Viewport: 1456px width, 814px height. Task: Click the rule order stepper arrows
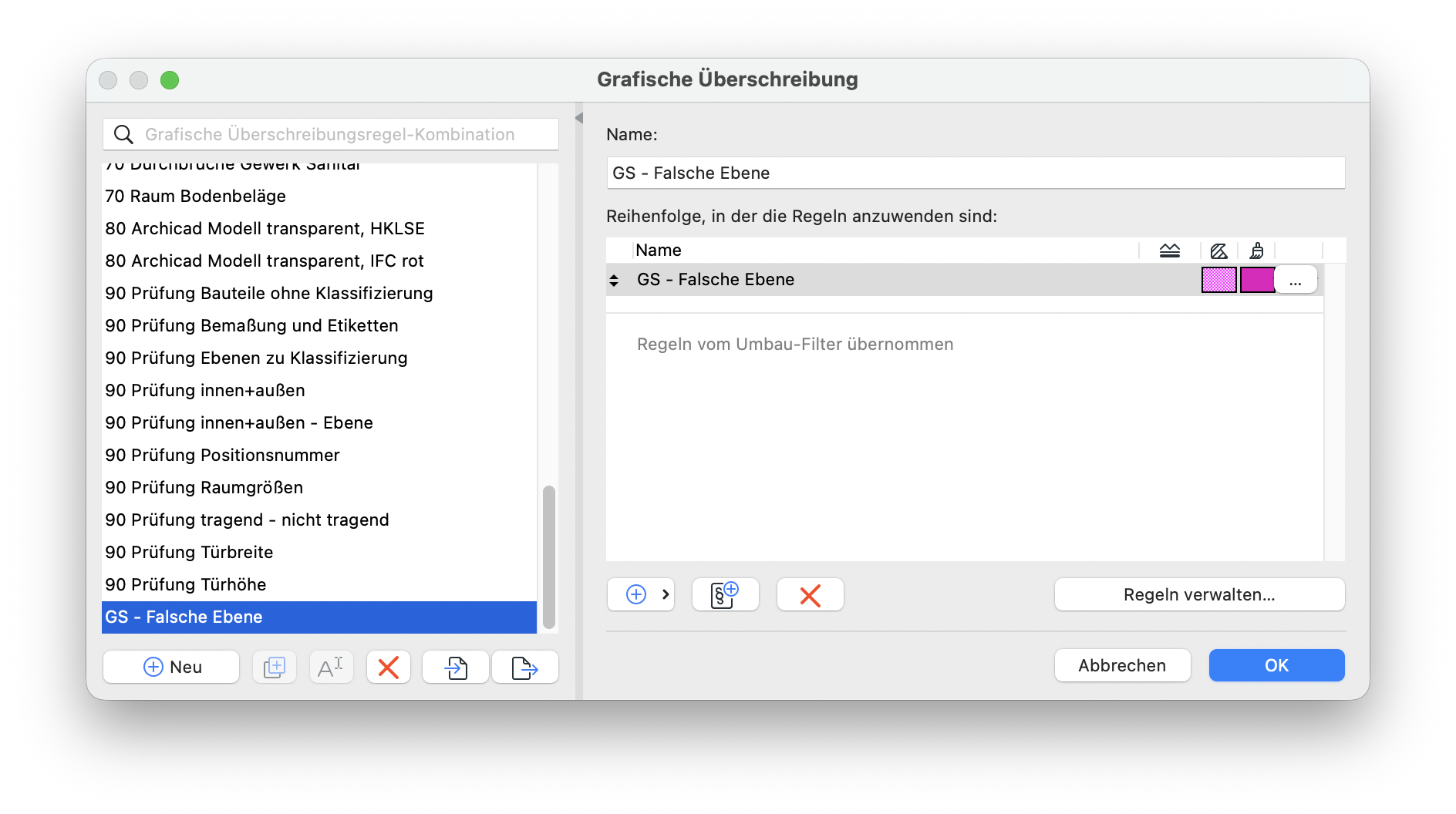(614, 280)
